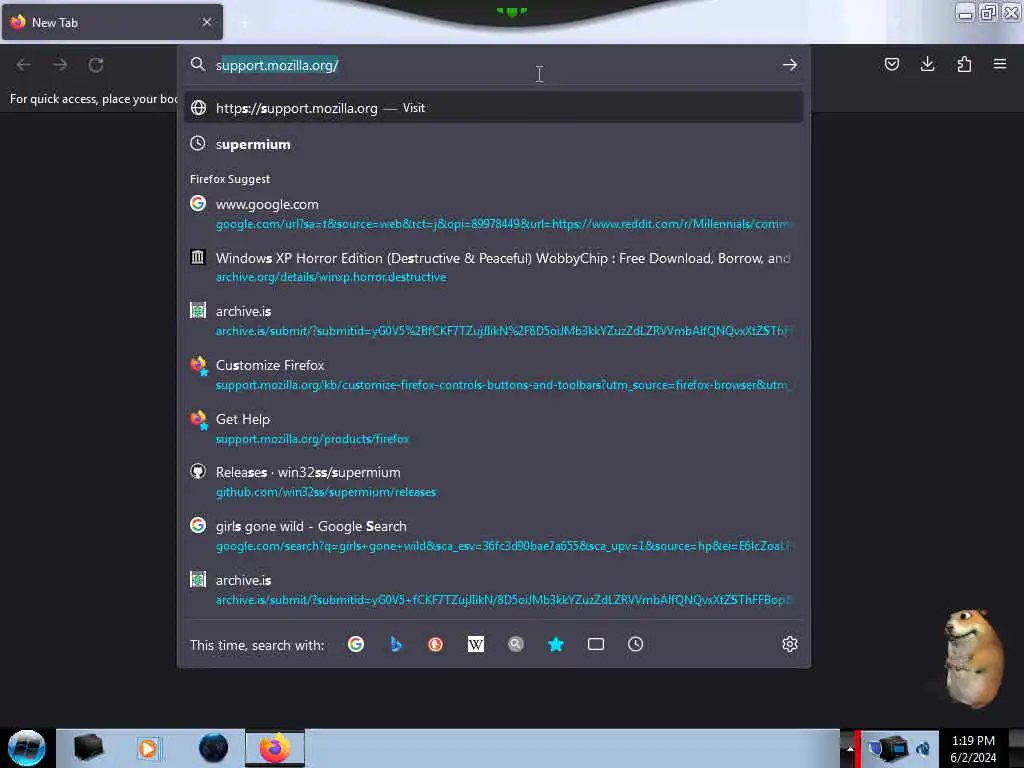Image resolution: width=1024 pixels, height=768 pixels.
Task: Visit https://support.mozilla.org suggestion
Action: click(494, 108)
